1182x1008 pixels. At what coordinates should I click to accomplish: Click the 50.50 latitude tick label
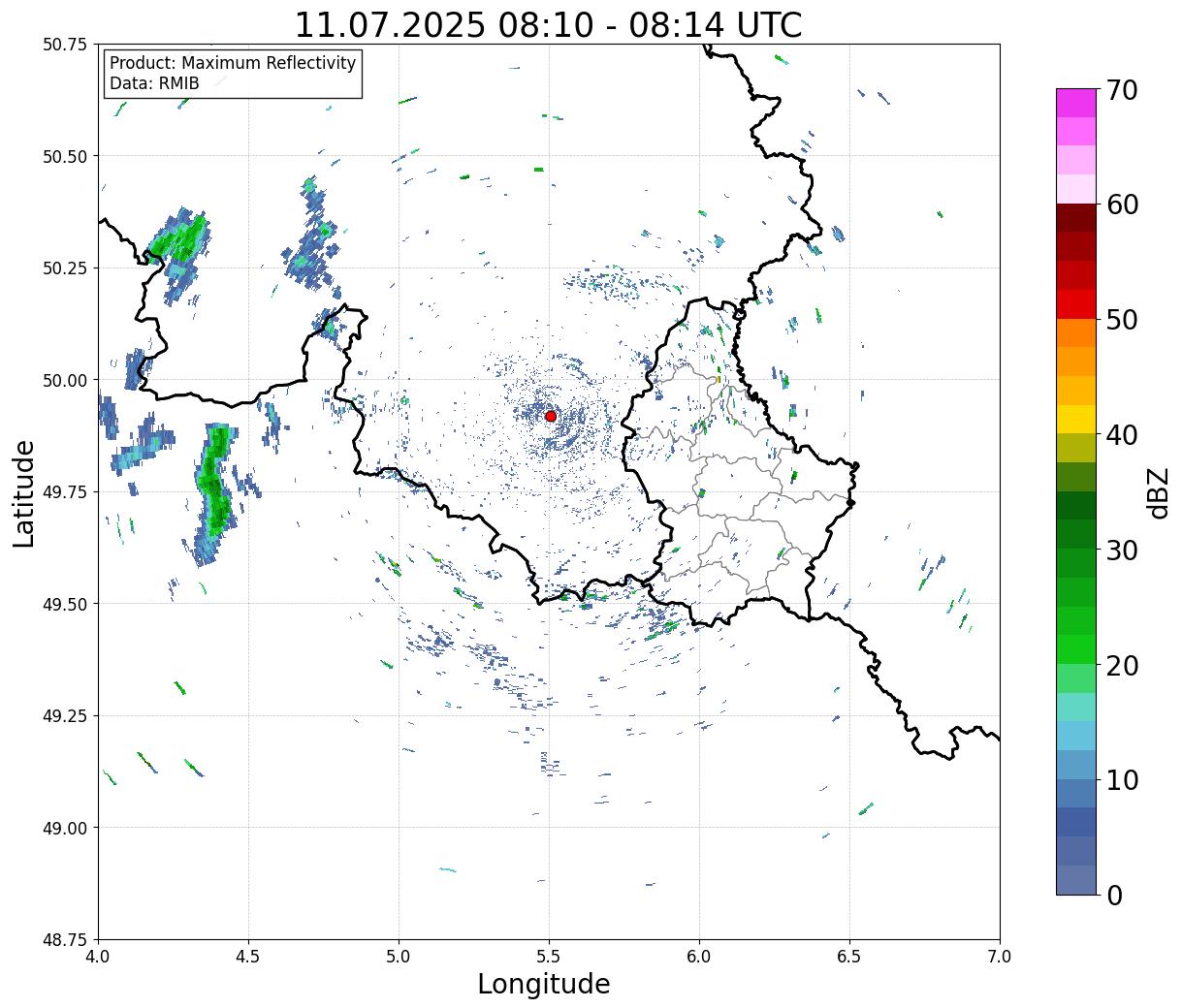tap(66, 156)
